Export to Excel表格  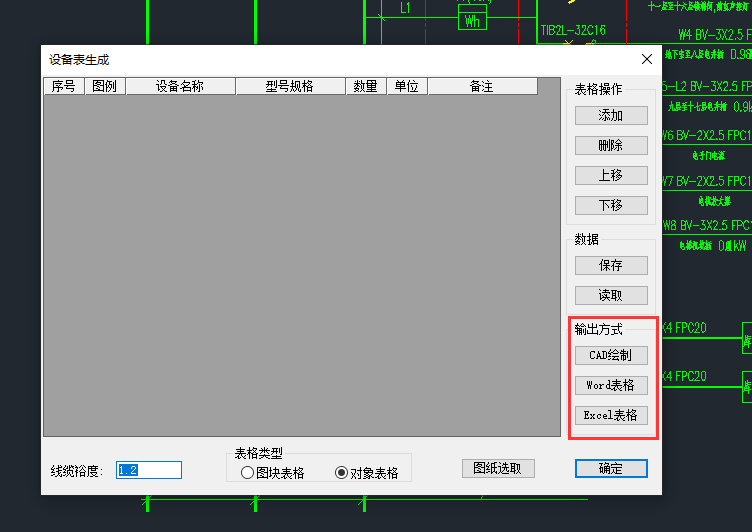point(610,415)
